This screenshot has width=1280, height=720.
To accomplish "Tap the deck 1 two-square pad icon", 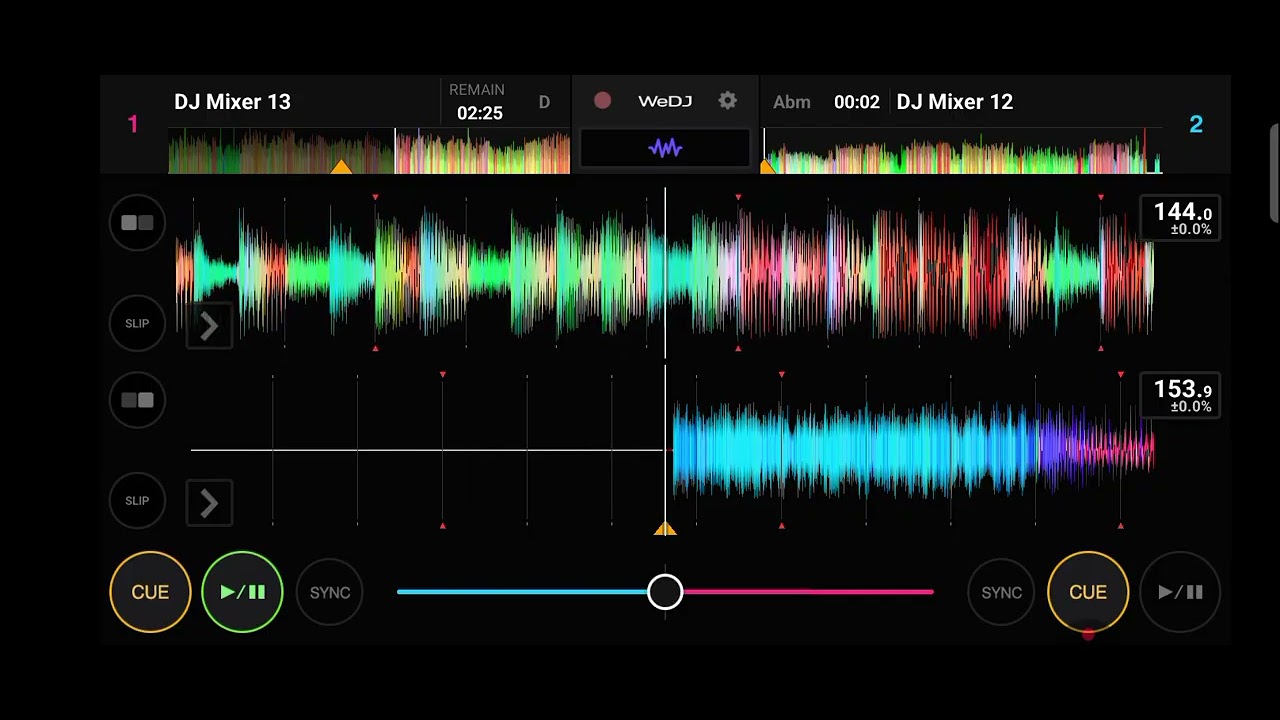I will [x=137, y=223].
